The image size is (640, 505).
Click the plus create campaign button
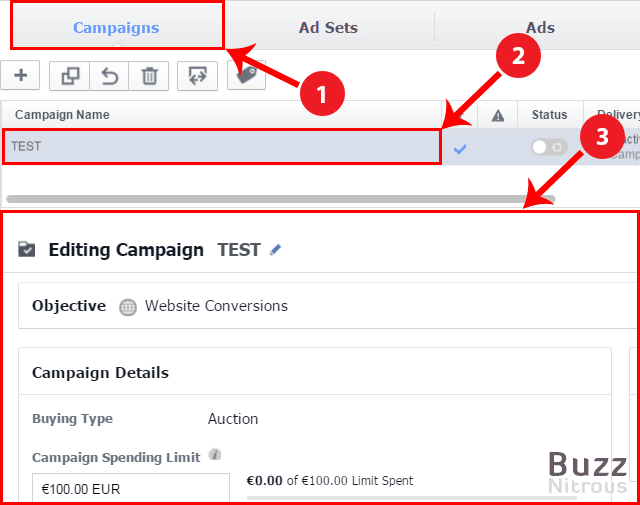(x=20, y=76)
